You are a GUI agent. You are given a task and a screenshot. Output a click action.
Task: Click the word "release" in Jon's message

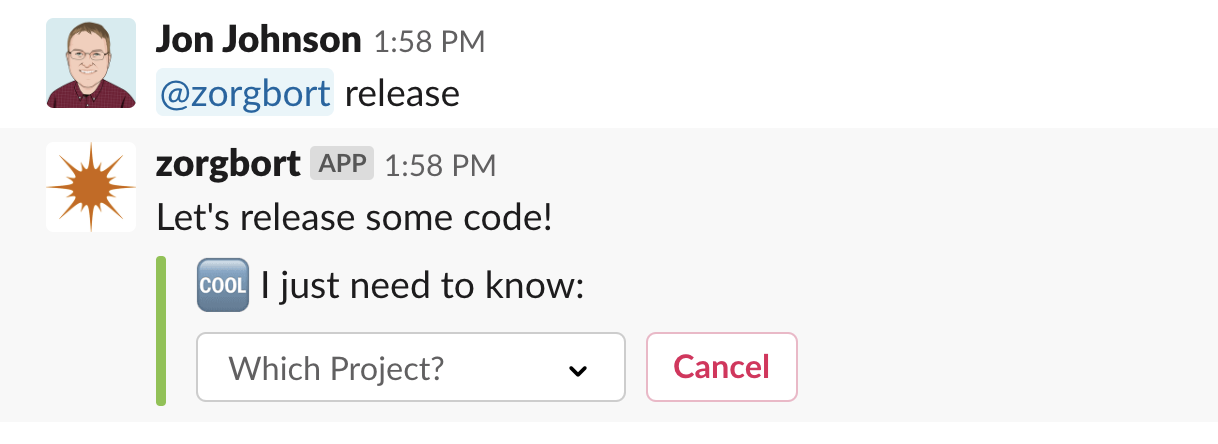pos(402,94)
